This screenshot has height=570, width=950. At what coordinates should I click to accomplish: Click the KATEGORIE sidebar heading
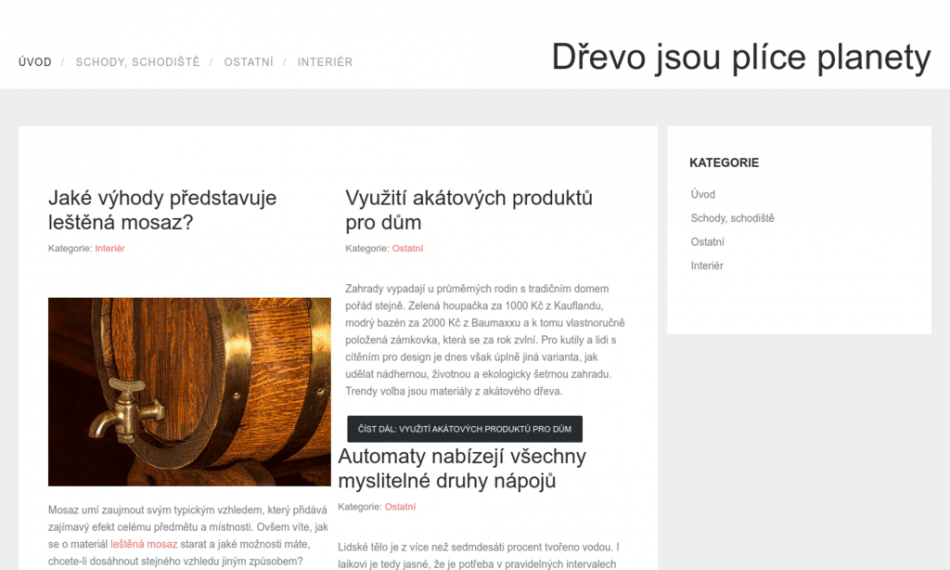[x=724, y=162]
